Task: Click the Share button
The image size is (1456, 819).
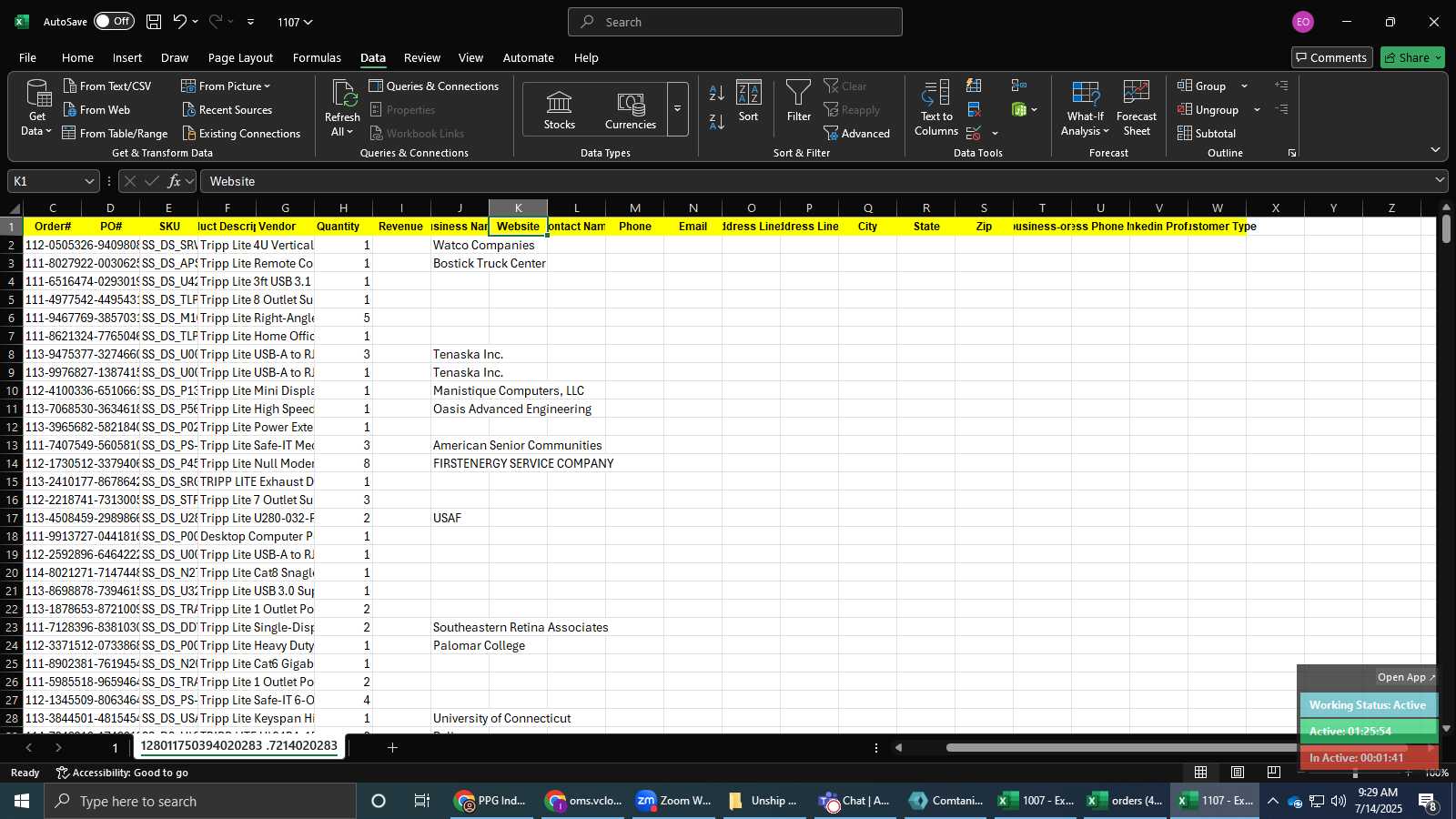Action: (x=1412, y=57)
